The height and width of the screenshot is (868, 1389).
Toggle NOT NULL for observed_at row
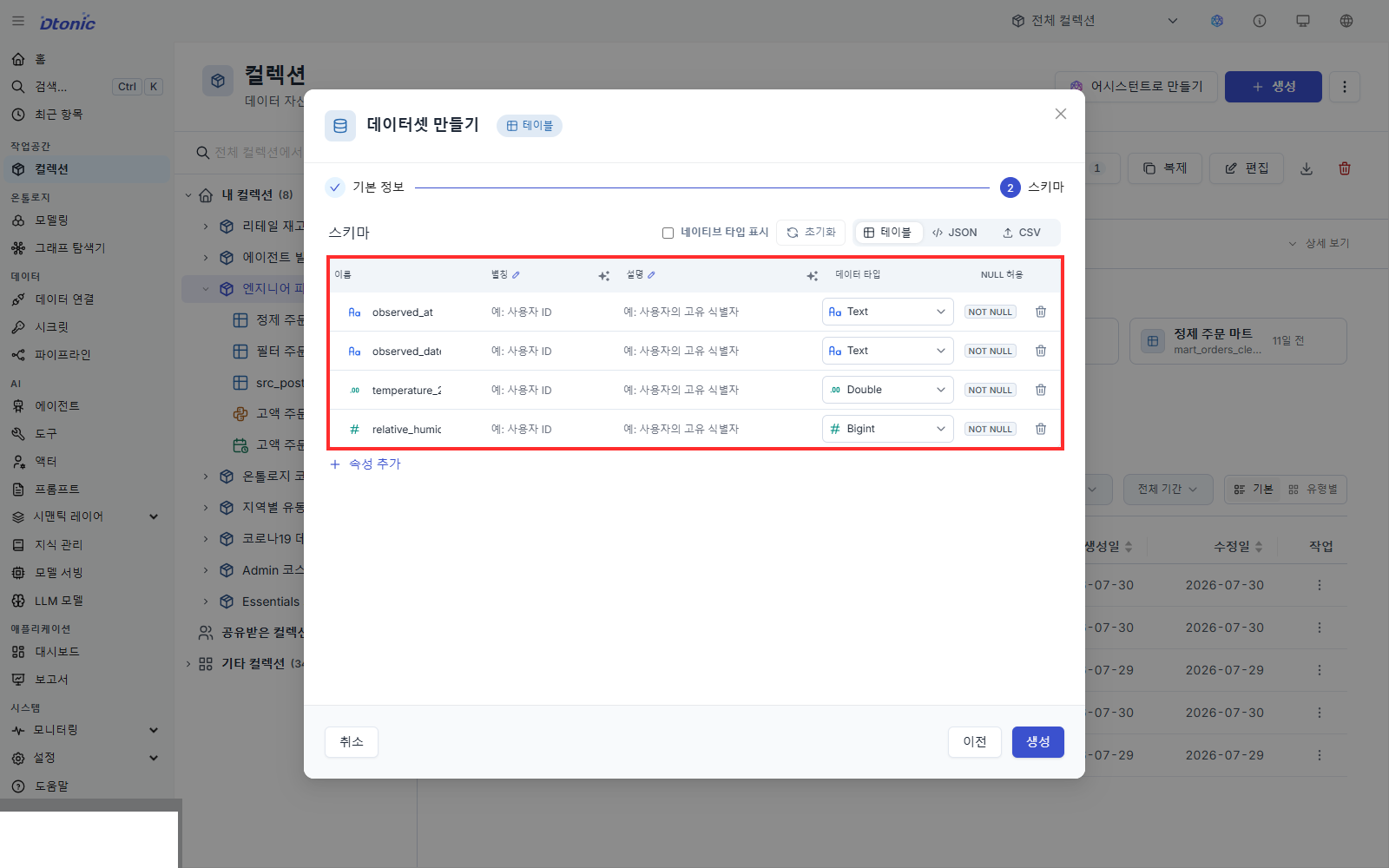(x=990, y=312)
